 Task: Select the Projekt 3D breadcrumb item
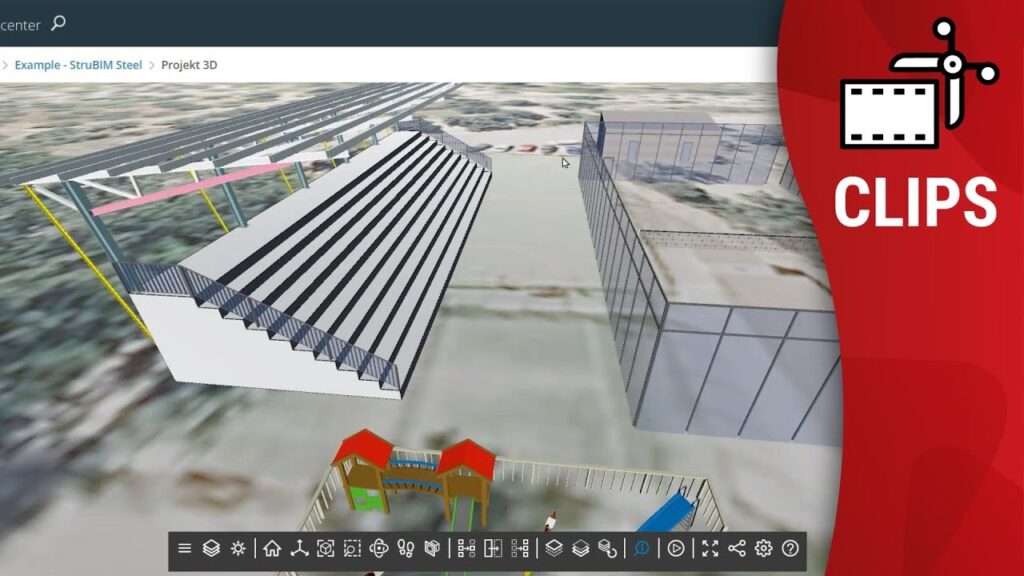[x=189, y=65]
